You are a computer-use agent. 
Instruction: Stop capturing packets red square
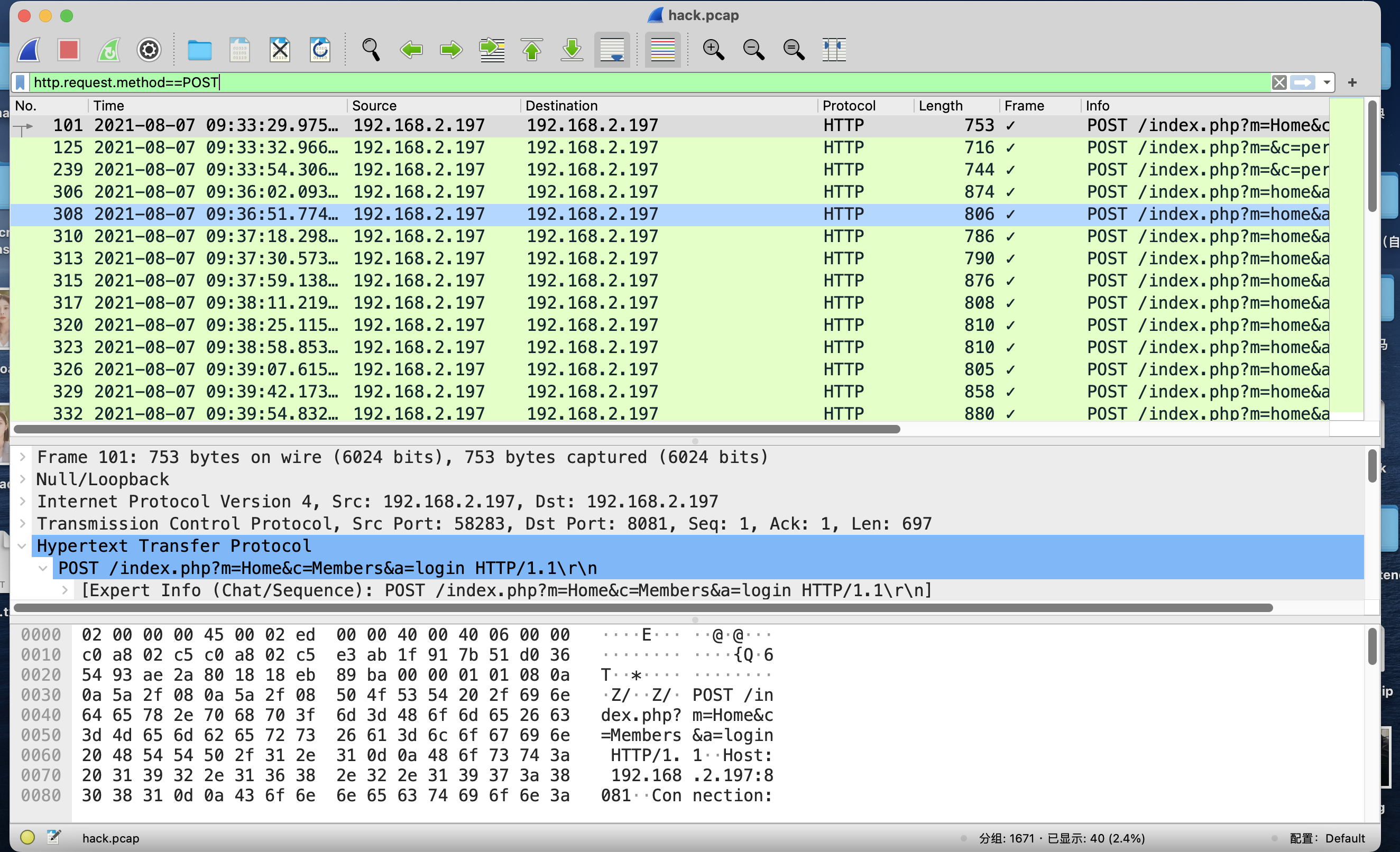pos(69,50)
